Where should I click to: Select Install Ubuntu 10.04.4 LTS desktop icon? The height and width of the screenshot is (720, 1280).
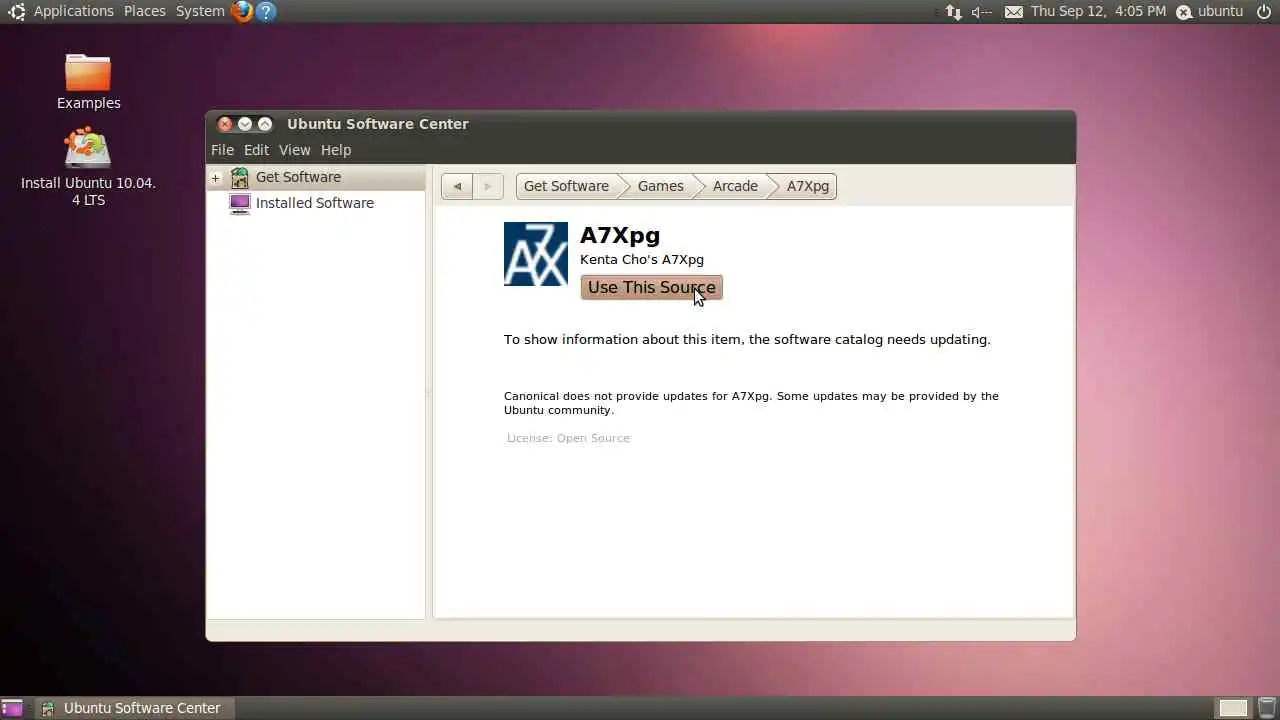point(88,167)
